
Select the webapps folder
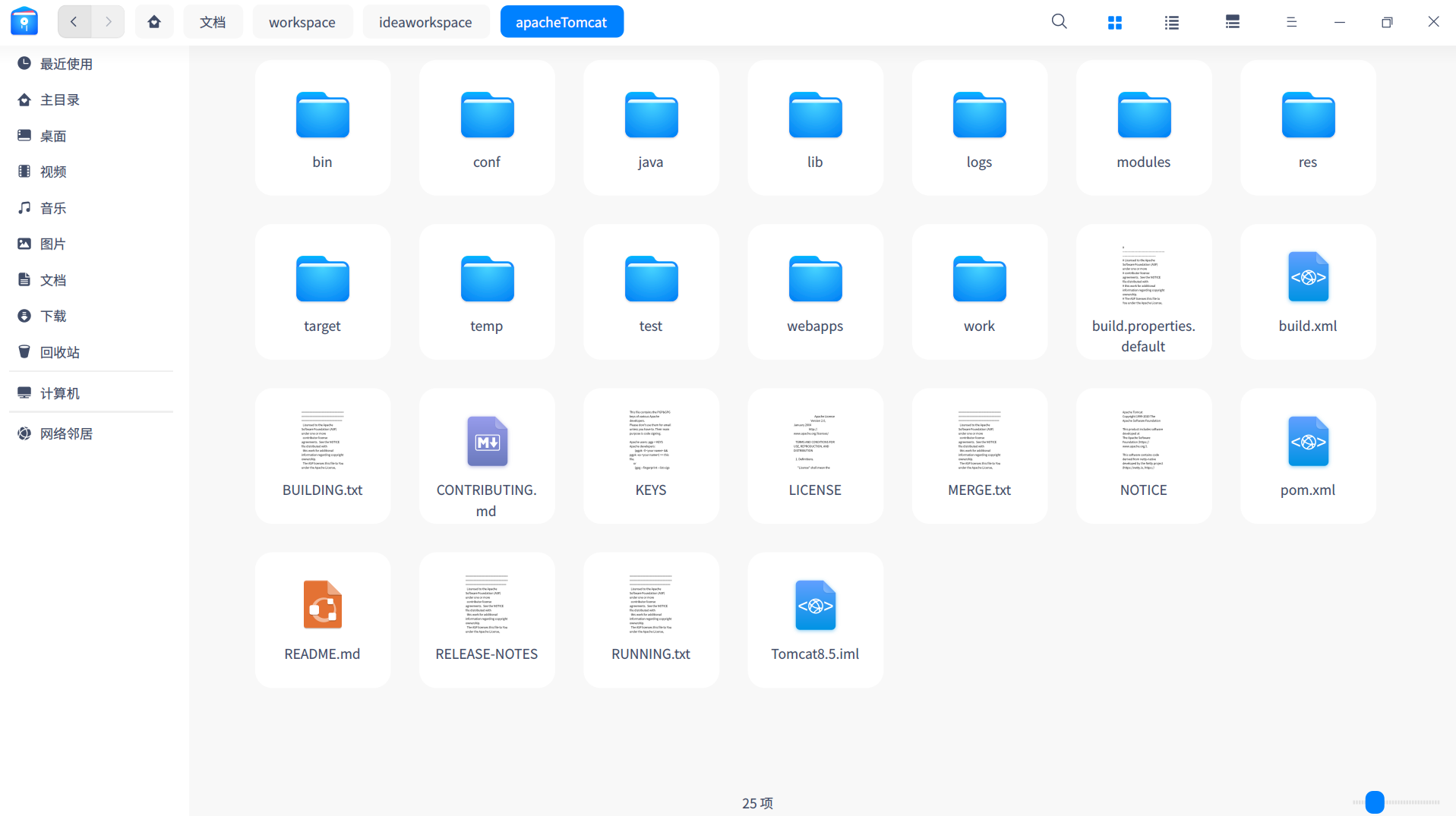[x=815, y=291]
